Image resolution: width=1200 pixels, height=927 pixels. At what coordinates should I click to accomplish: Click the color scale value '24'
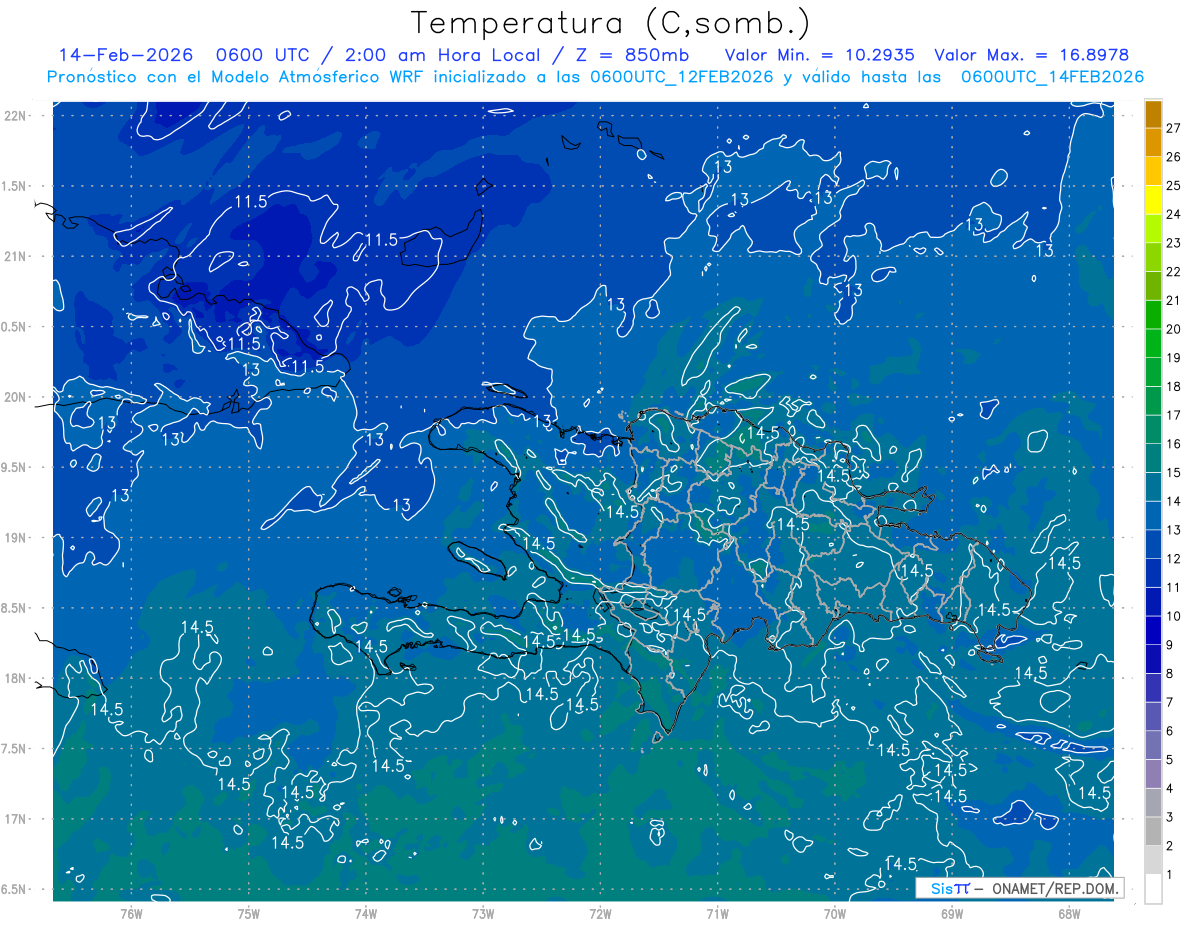[1173, 214]
